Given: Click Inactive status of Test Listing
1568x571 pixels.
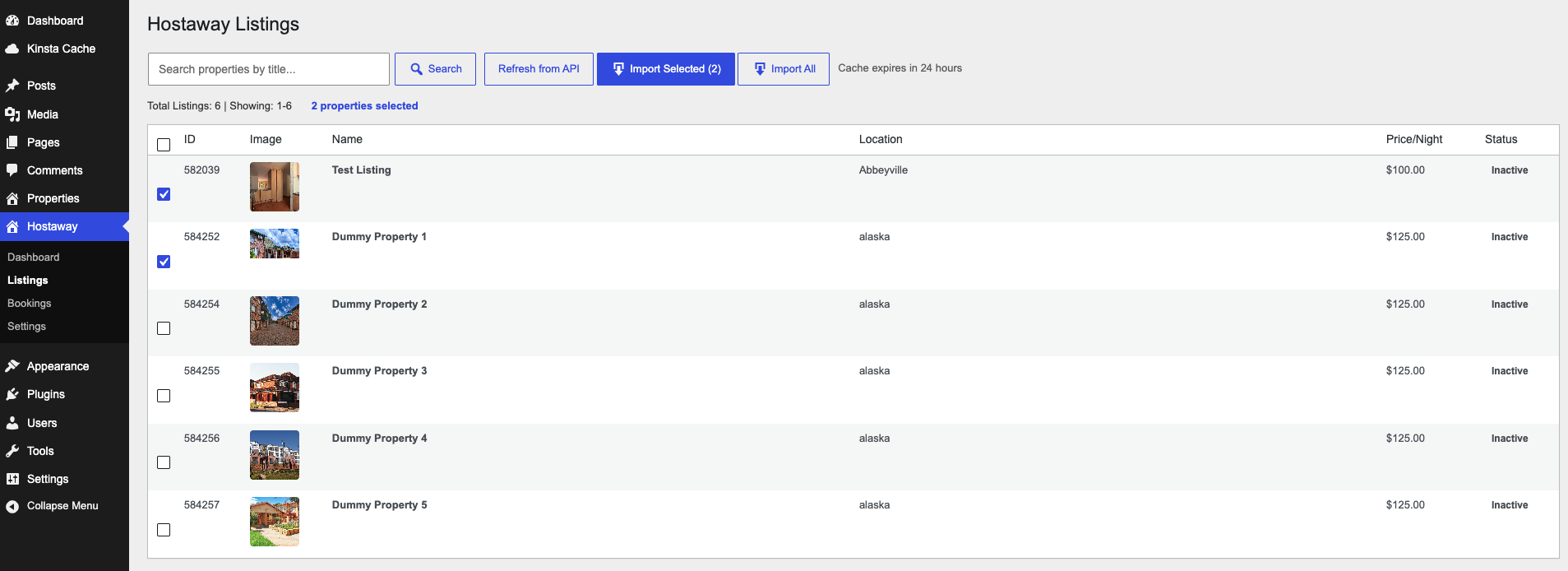Looking at the screenshot, I should coord(1510,170).
